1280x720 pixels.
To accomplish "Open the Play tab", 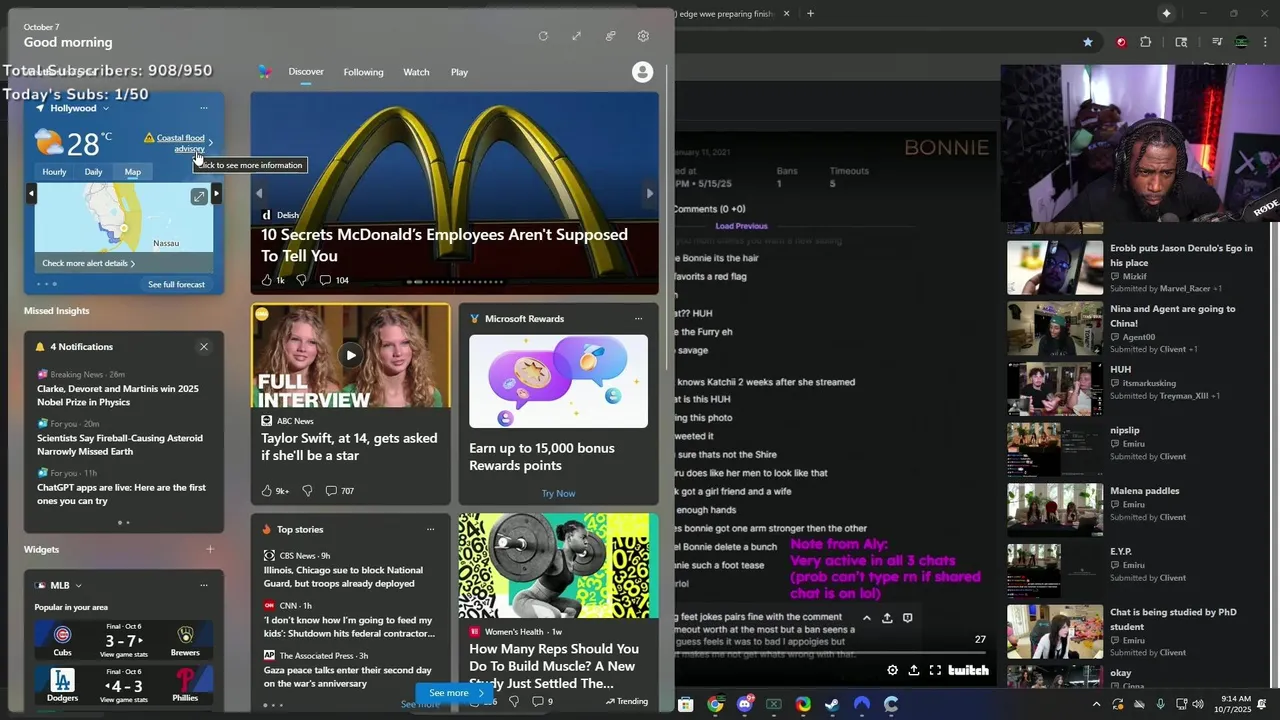I will click(459, 72).
